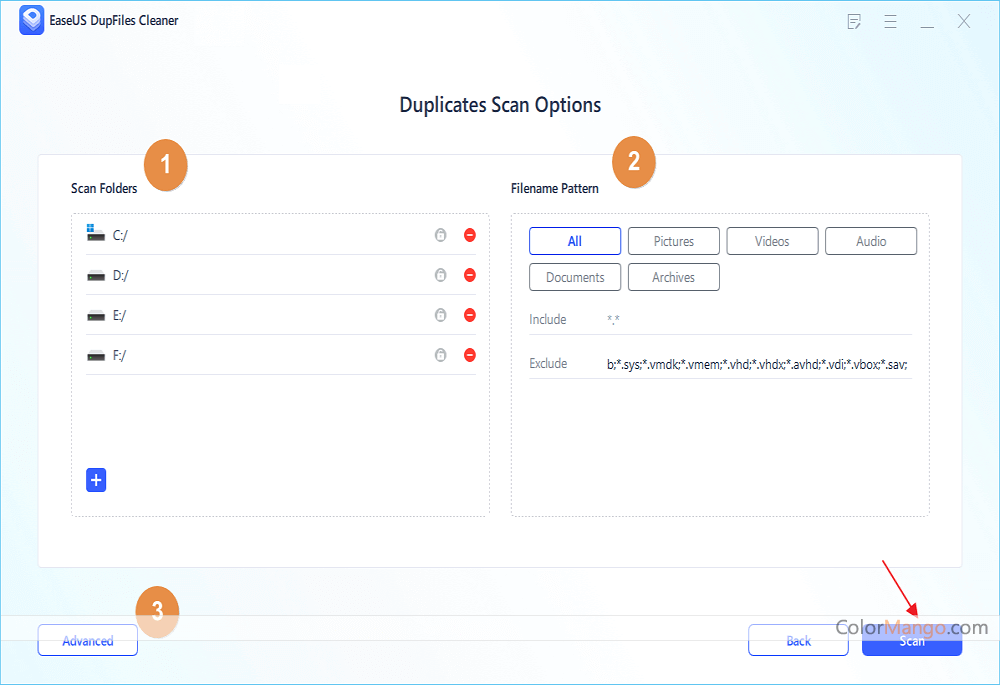Open the feedback note icon in title bar
The image size is (1000, 685).
click(x=854, y=22)
